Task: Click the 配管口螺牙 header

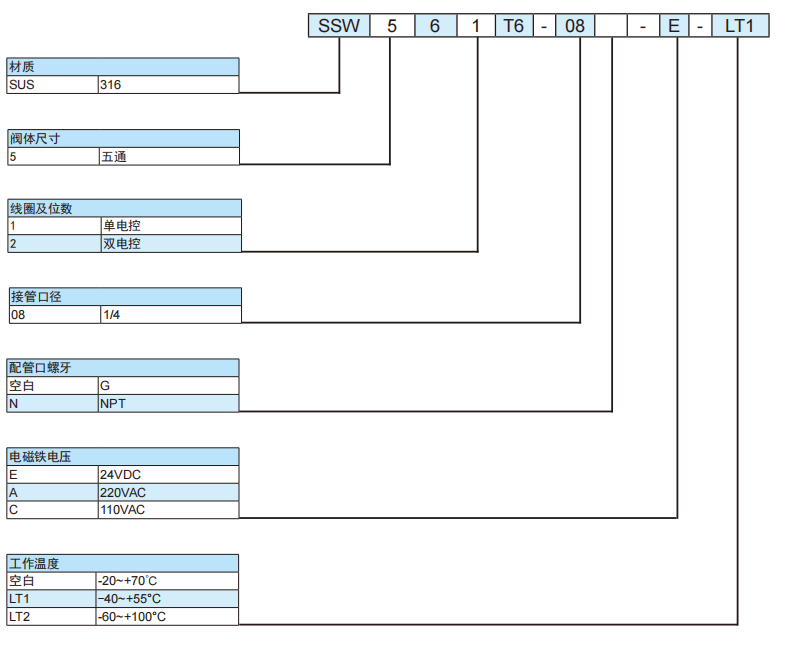Action: (x=123, y=368)
